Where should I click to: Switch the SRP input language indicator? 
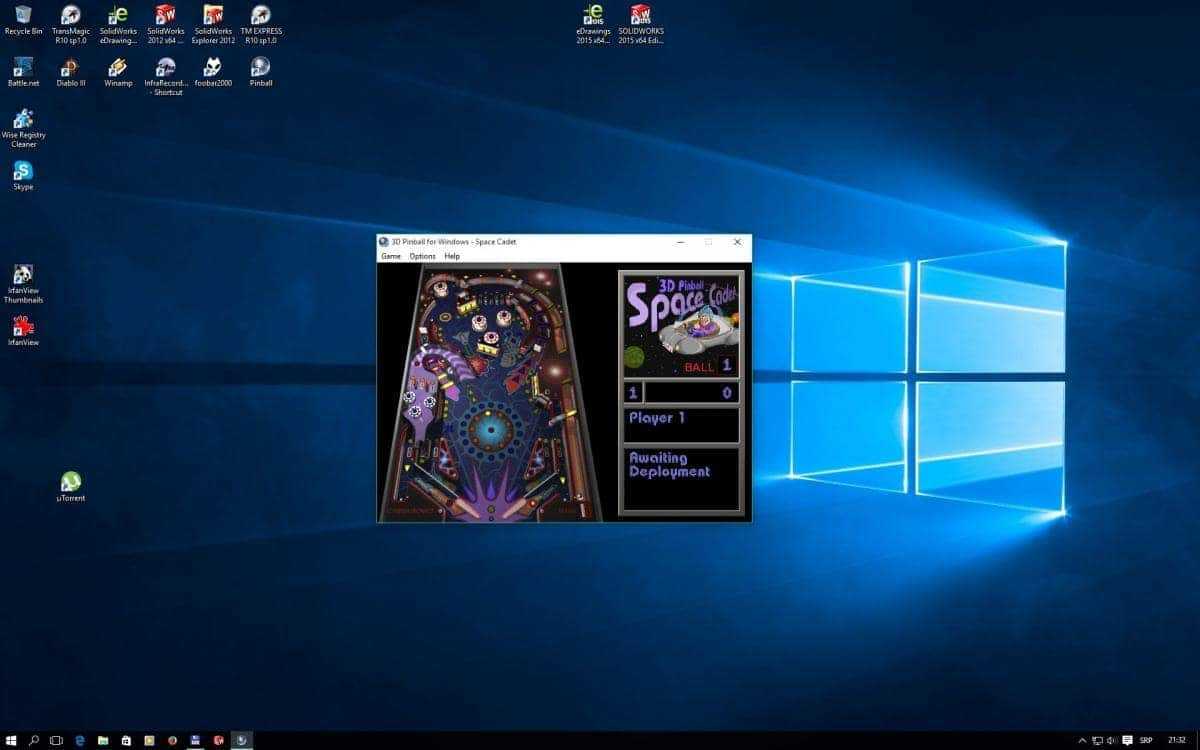point(1146,740)
